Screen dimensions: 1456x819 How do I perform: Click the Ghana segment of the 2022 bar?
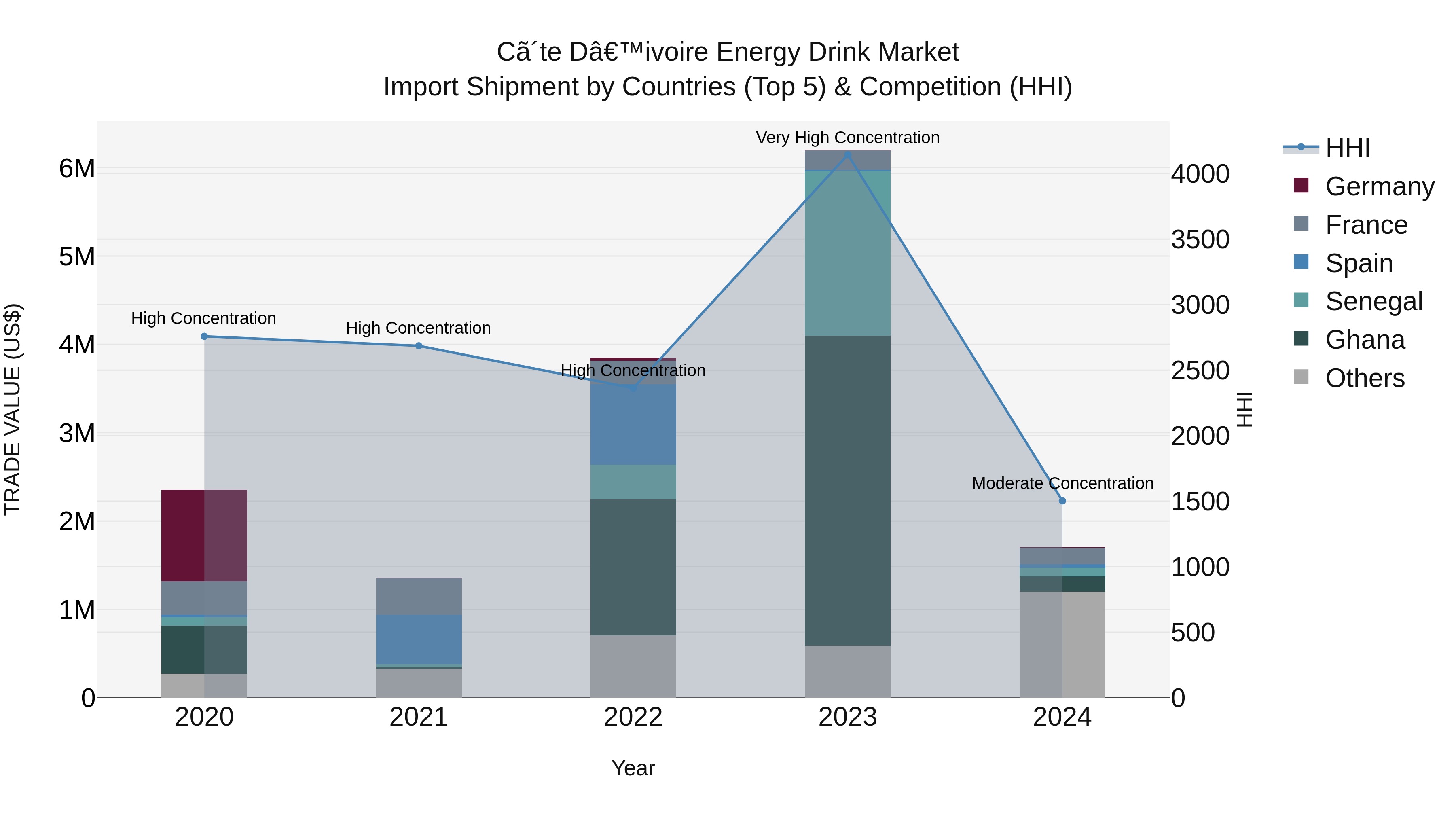pyautogui.click(x=633, y=567)
